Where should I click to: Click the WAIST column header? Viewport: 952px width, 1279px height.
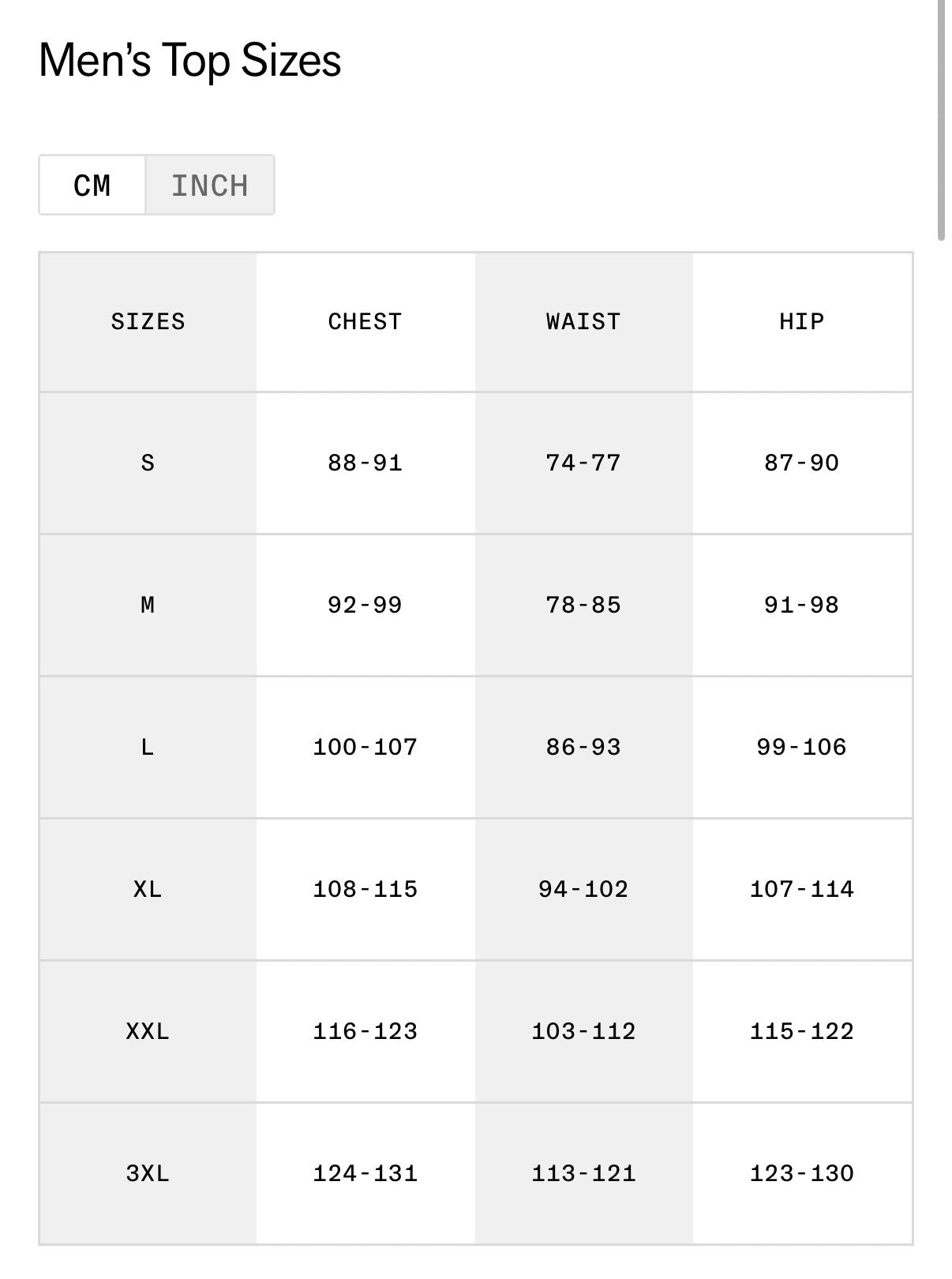(583, 322)
